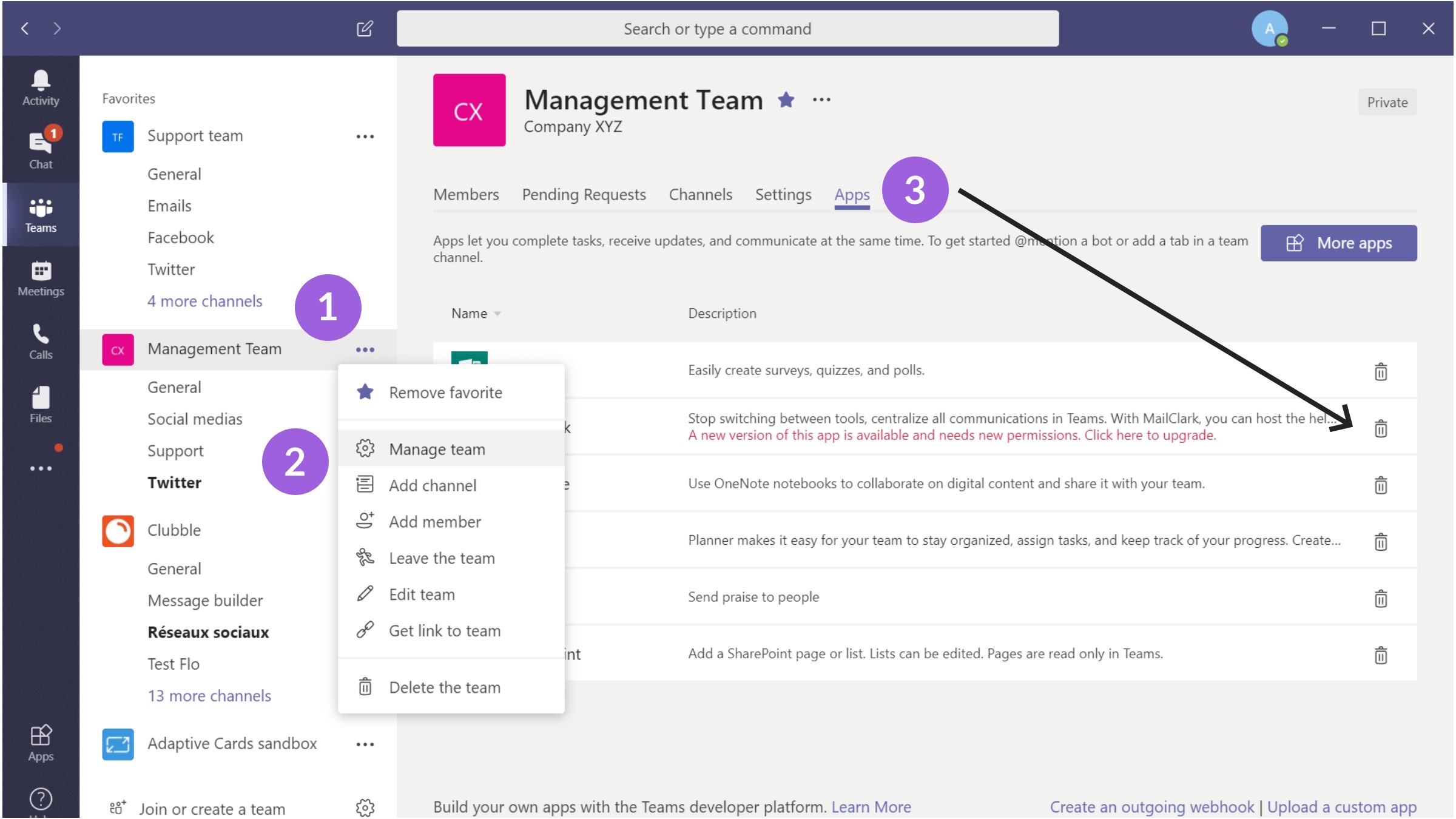The height and width of the screenshot is (819, 1456).
Task: Remove the OneNote app via trash icon
Action: tap(1381, 485)
